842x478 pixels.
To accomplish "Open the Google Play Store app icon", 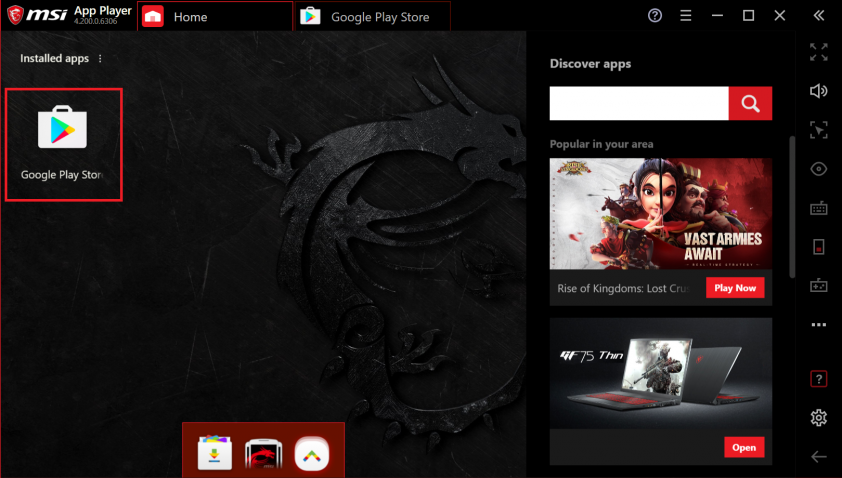I will 62,128.
